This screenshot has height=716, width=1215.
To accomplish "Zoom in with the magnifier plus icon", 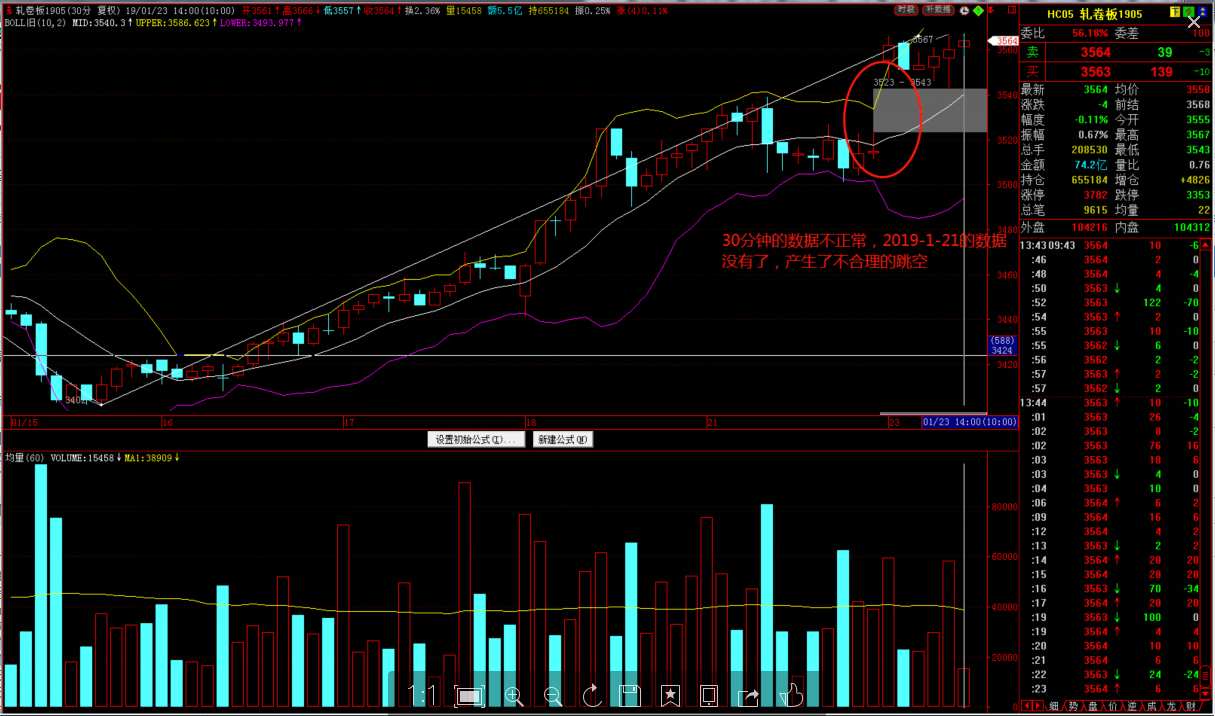I will coord(514,695).
